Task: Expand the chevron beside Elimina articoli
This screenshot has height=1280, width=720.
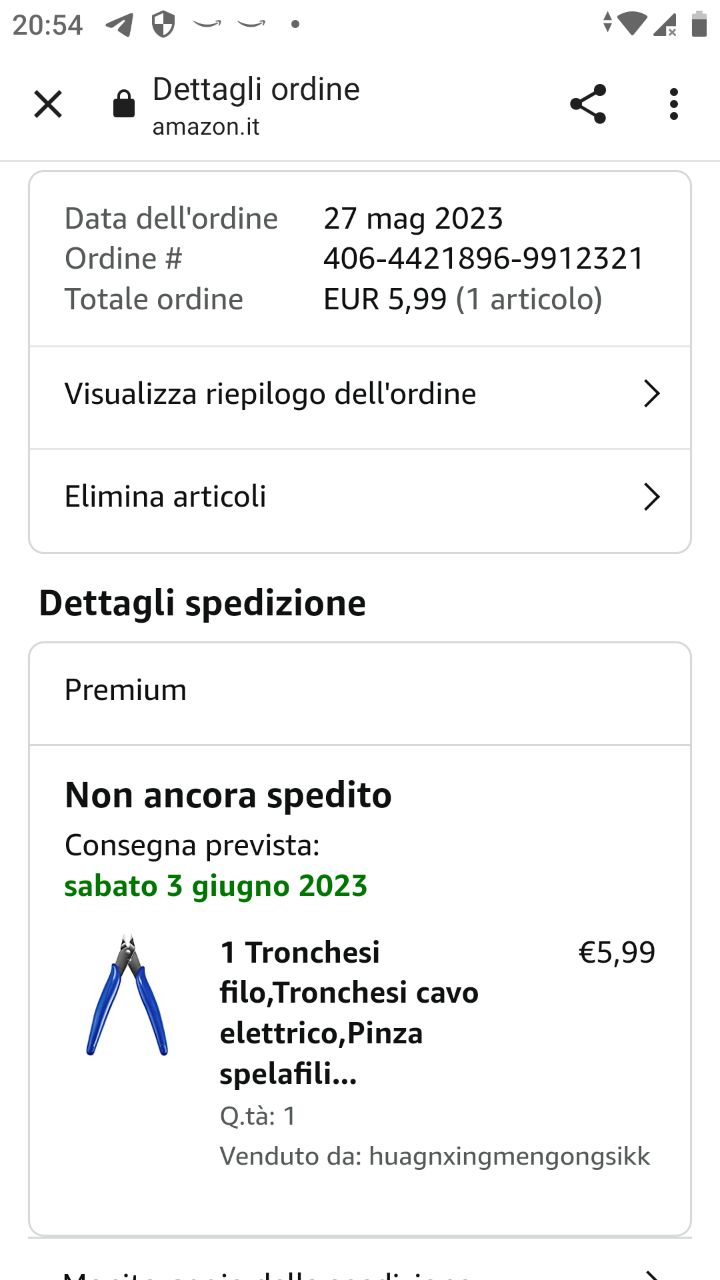Action: [651, 497]
